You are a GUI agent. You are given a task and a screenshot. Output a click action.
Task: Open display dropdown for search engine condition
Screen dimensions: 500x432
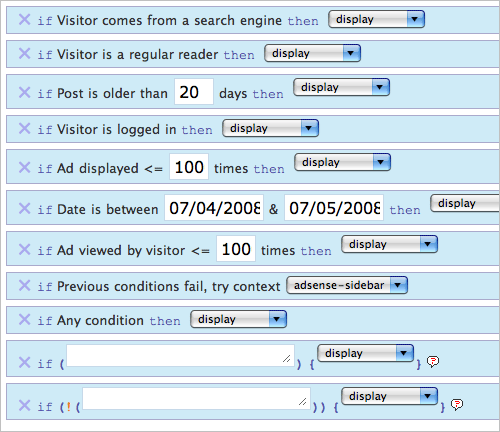376,19
